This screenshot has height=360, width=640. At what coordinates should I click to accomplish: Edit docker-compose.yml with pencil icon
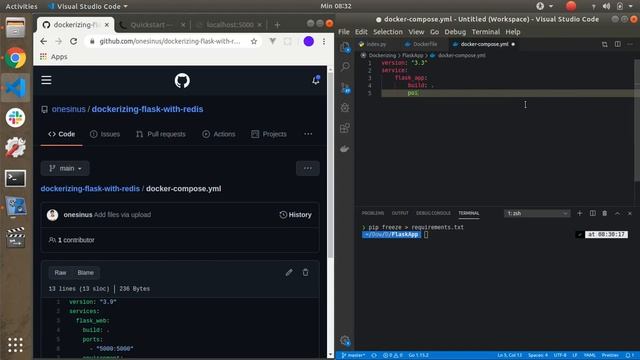point(289,272)
